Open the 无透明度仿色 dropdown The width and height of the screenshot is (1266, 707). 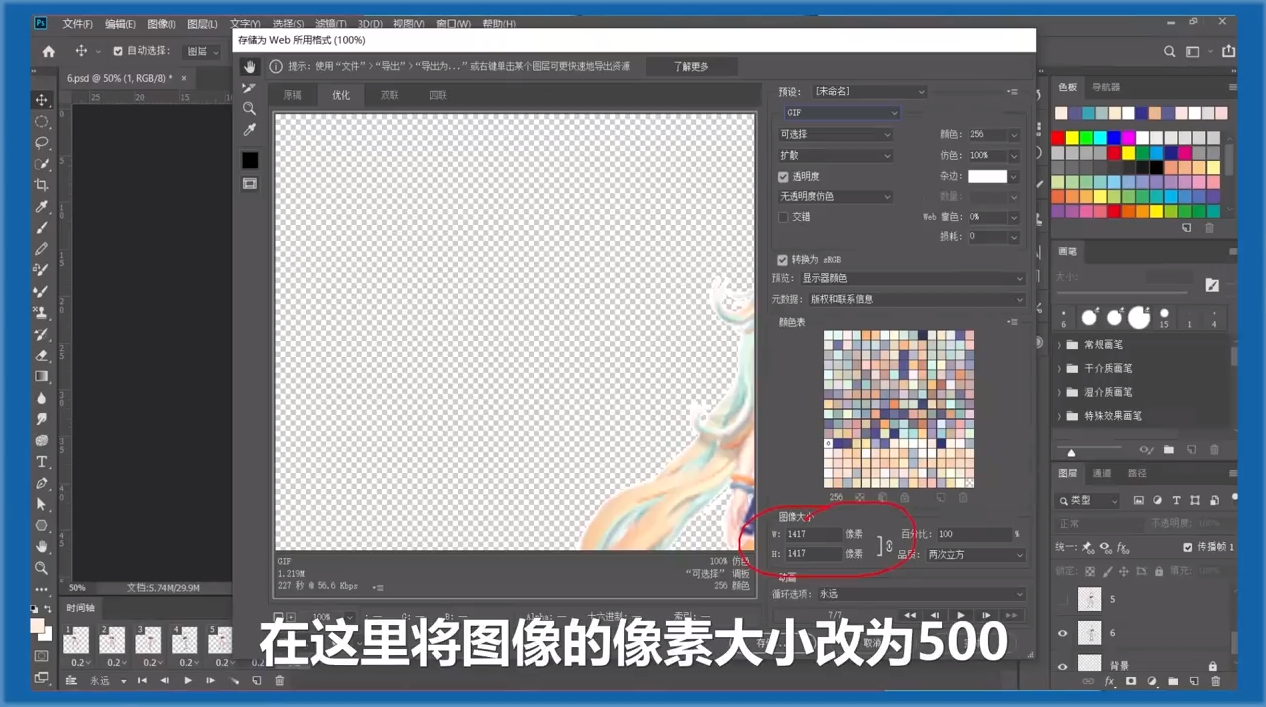click(835, 197)
